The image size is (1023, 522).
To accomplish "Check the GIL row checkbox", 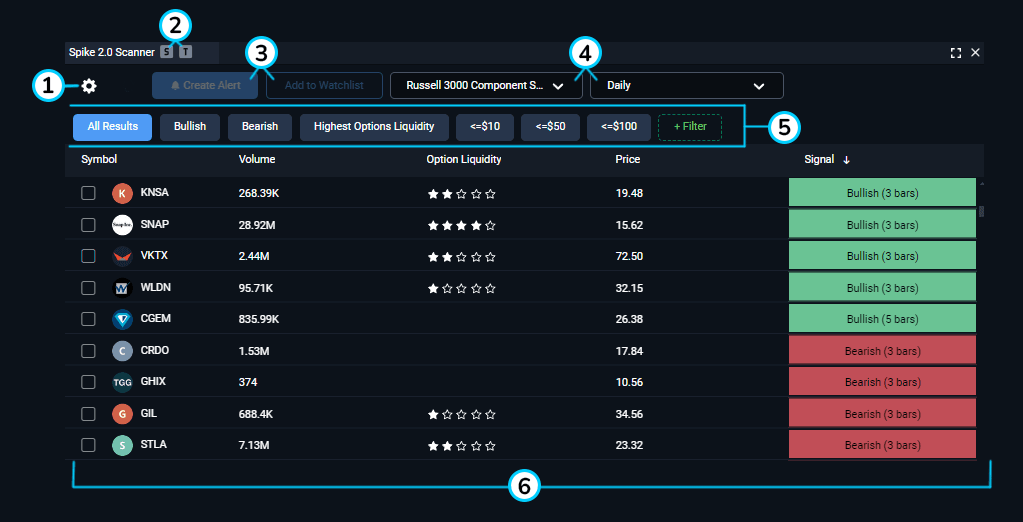I will 88,414.
